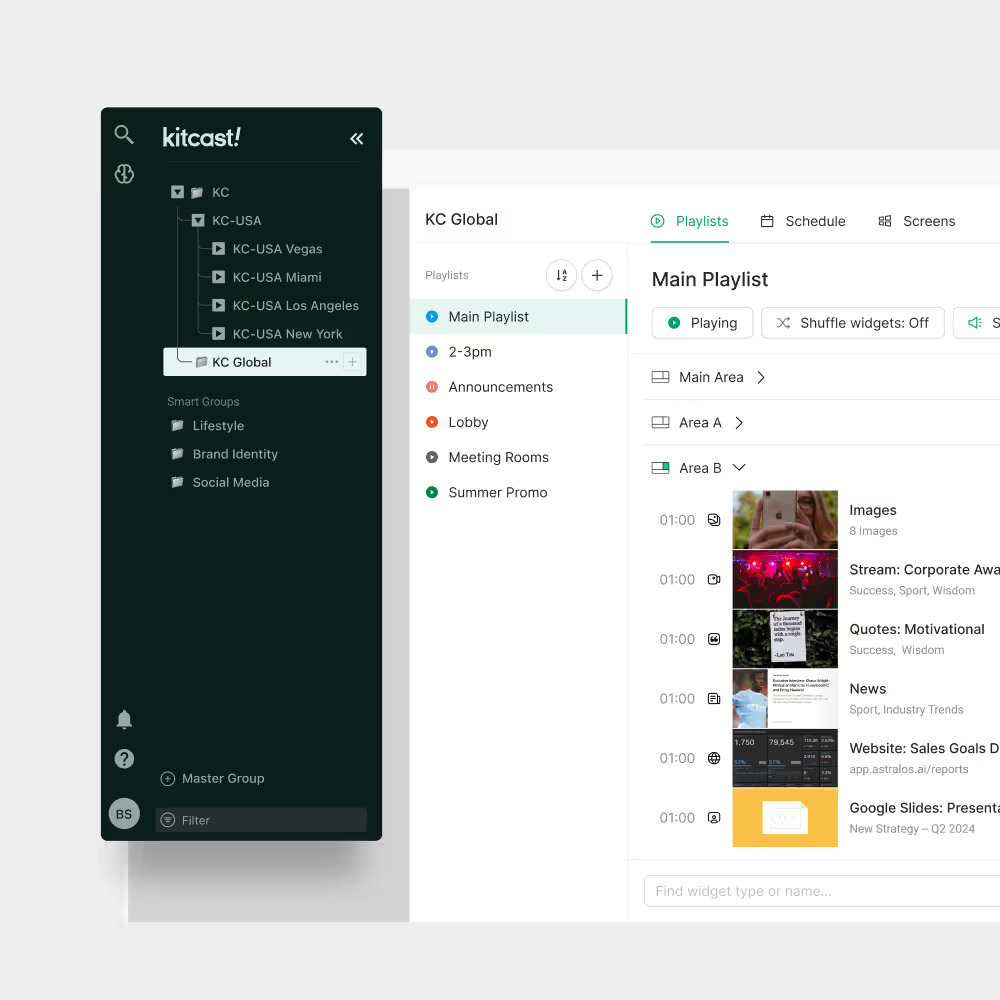Open search in the sidebar
This screenshot has width=1000, height=1000.
[x=124, y=134]
